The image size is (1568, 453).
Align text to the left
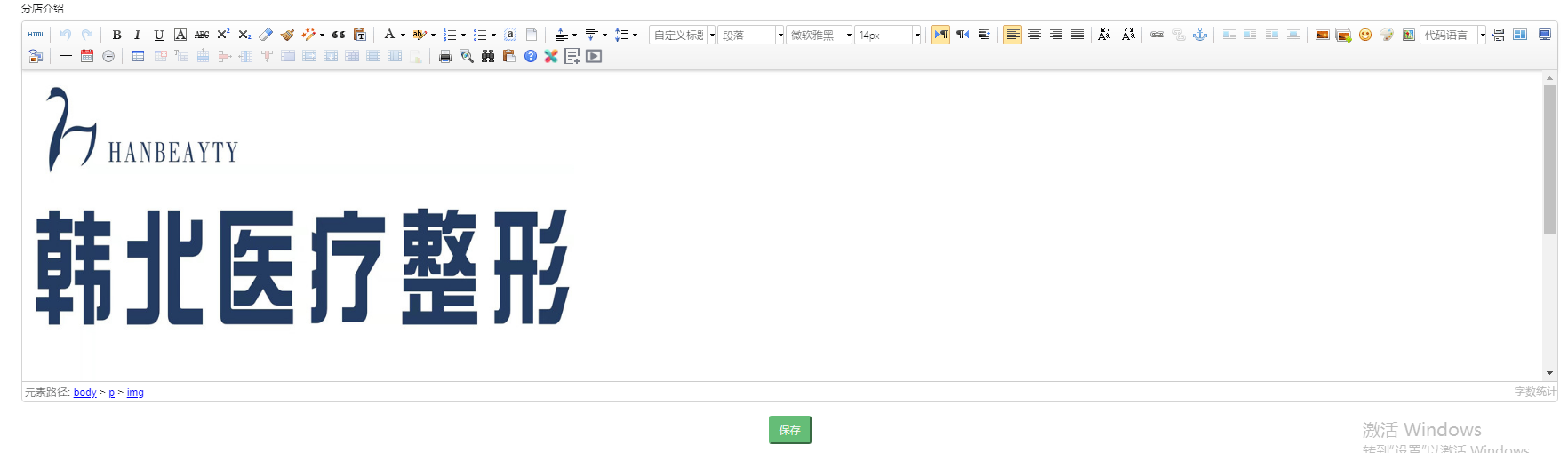1012,35
